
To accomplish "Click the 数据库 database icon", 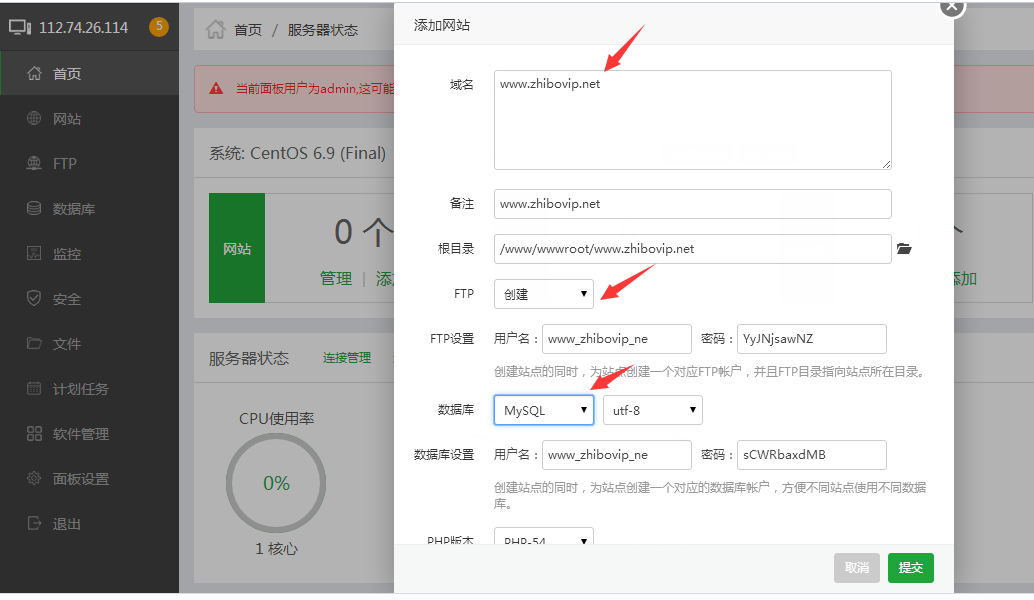I will 34,209.
